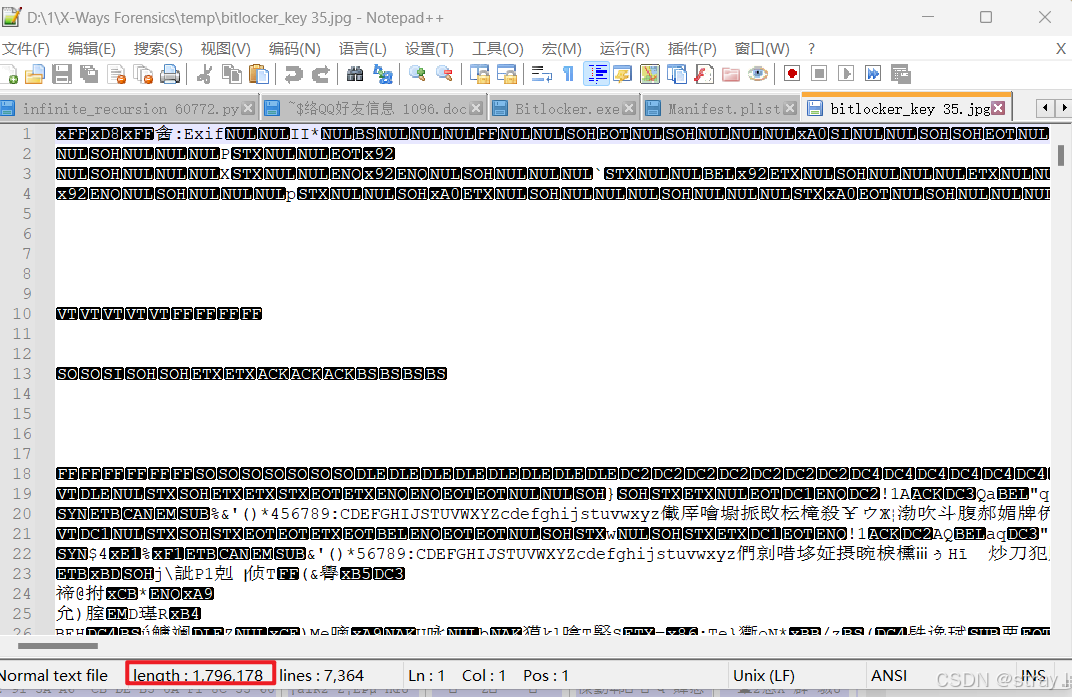Show the Document Map panel

point(650,74)
